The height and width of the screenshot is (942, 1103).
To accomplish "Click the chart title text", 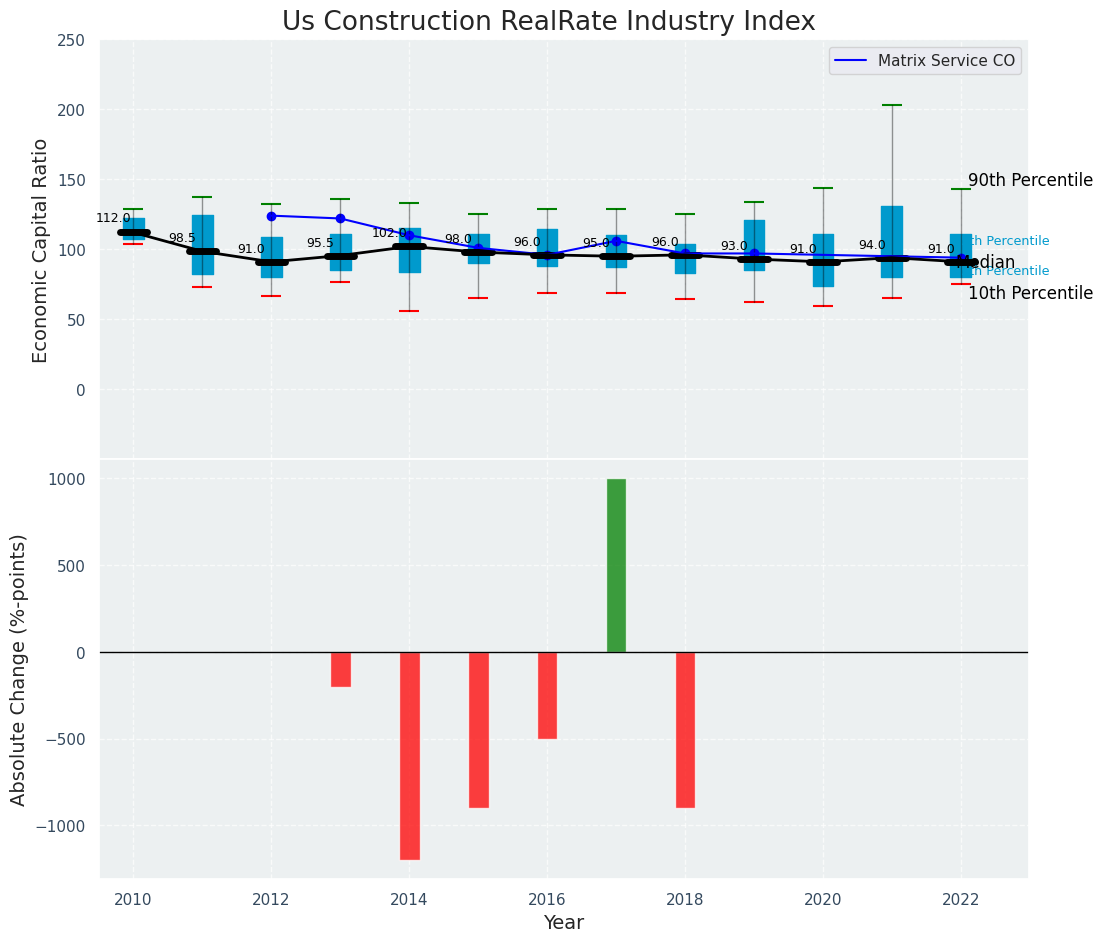I will tap(548, 22).
